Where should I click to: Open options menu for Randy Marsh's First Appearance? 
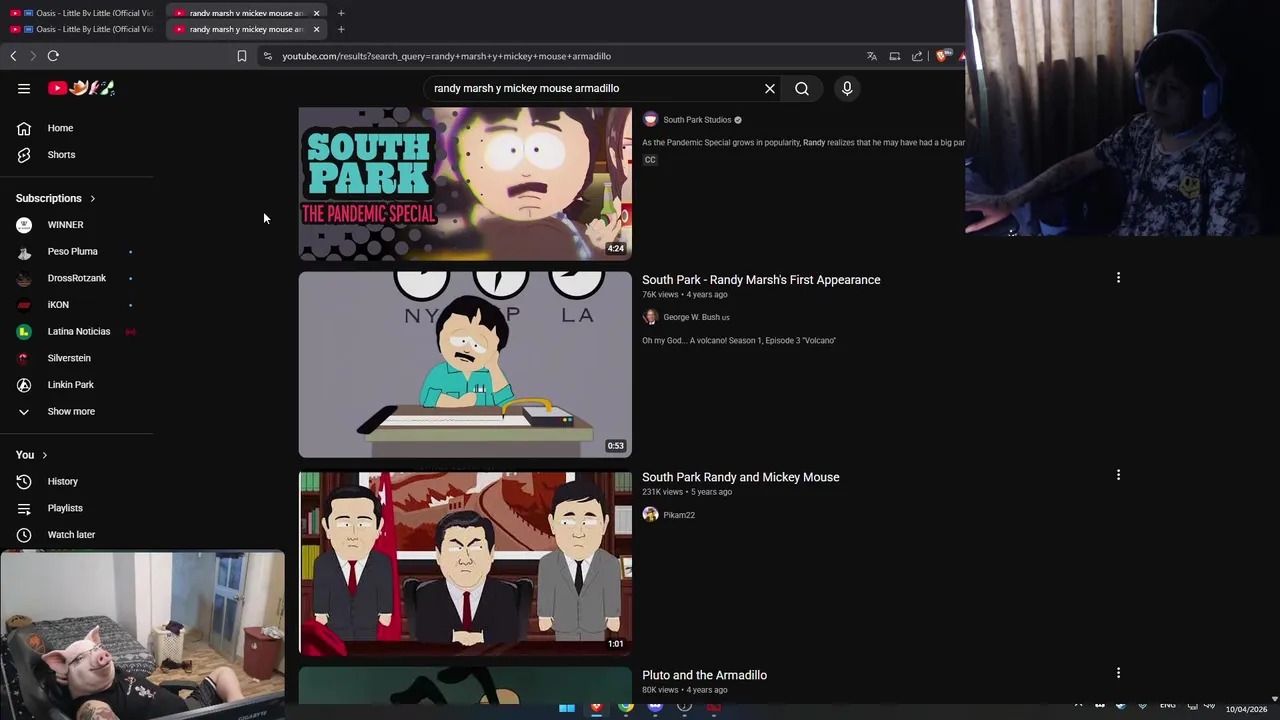click(1118, 278)
